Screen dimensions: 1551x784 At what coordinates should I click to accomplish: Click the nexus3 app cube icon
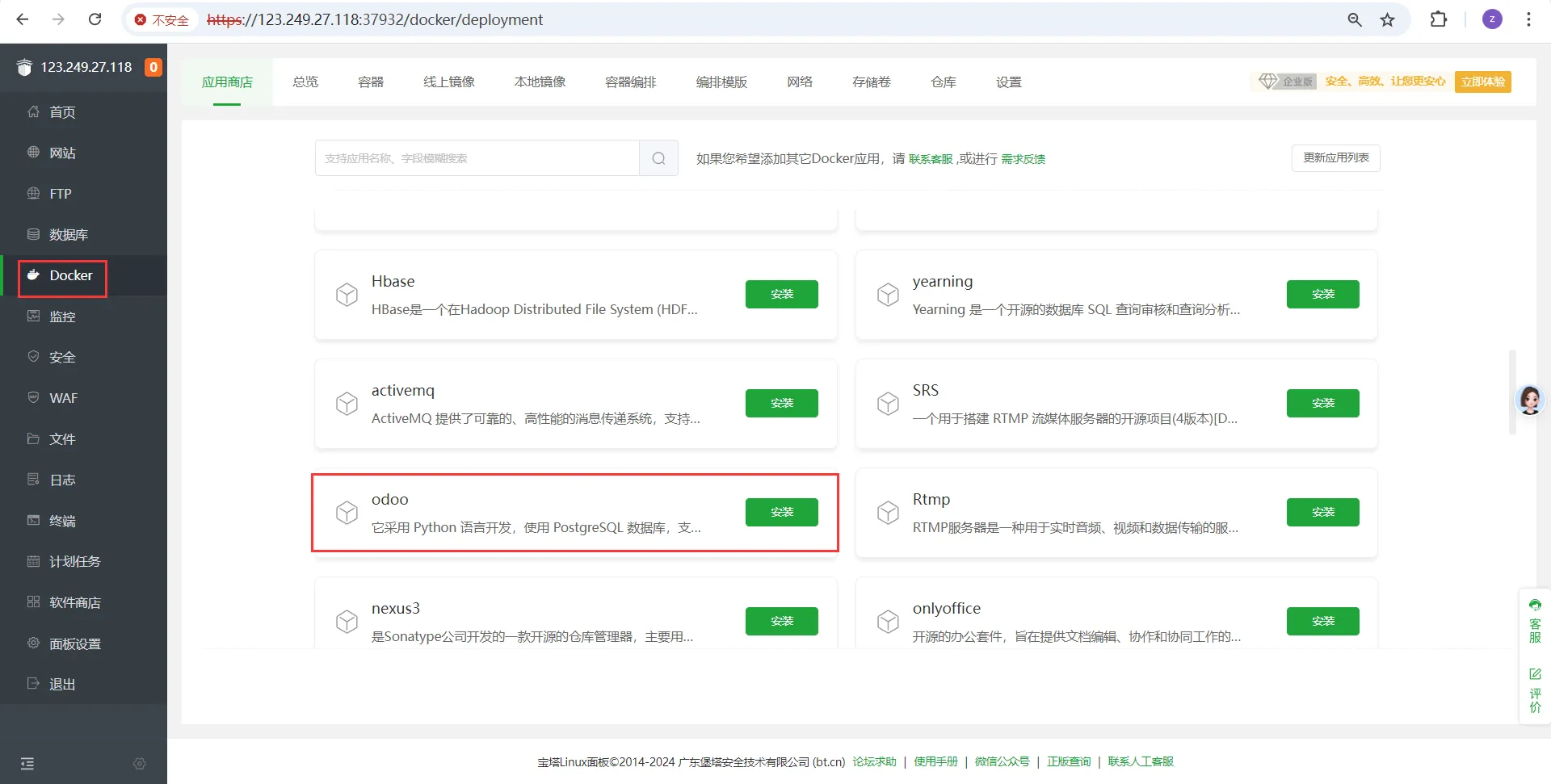point(347,622)
